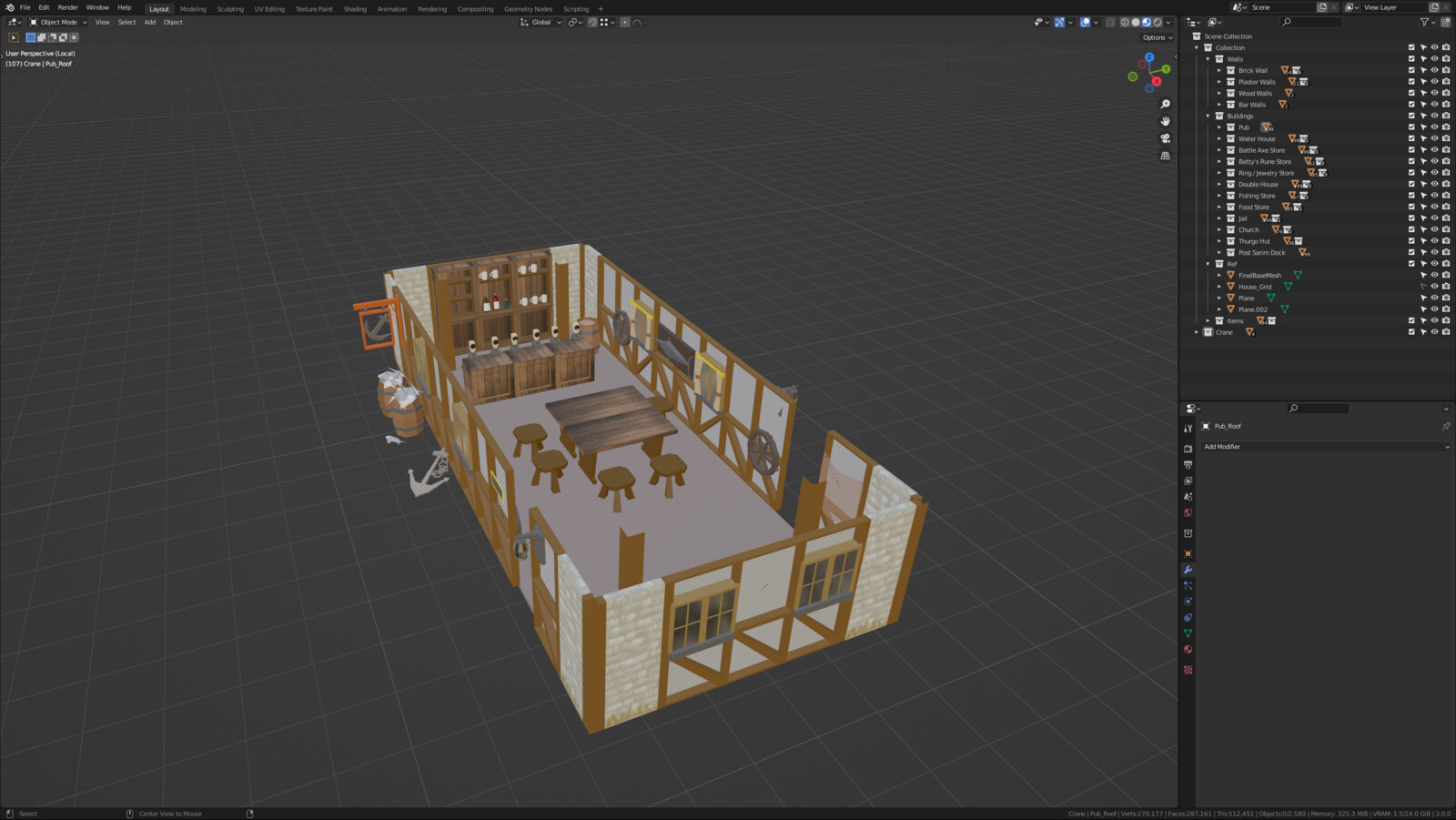Uncheck the Walls collection exclude checkbox

tap(1411, 59)
